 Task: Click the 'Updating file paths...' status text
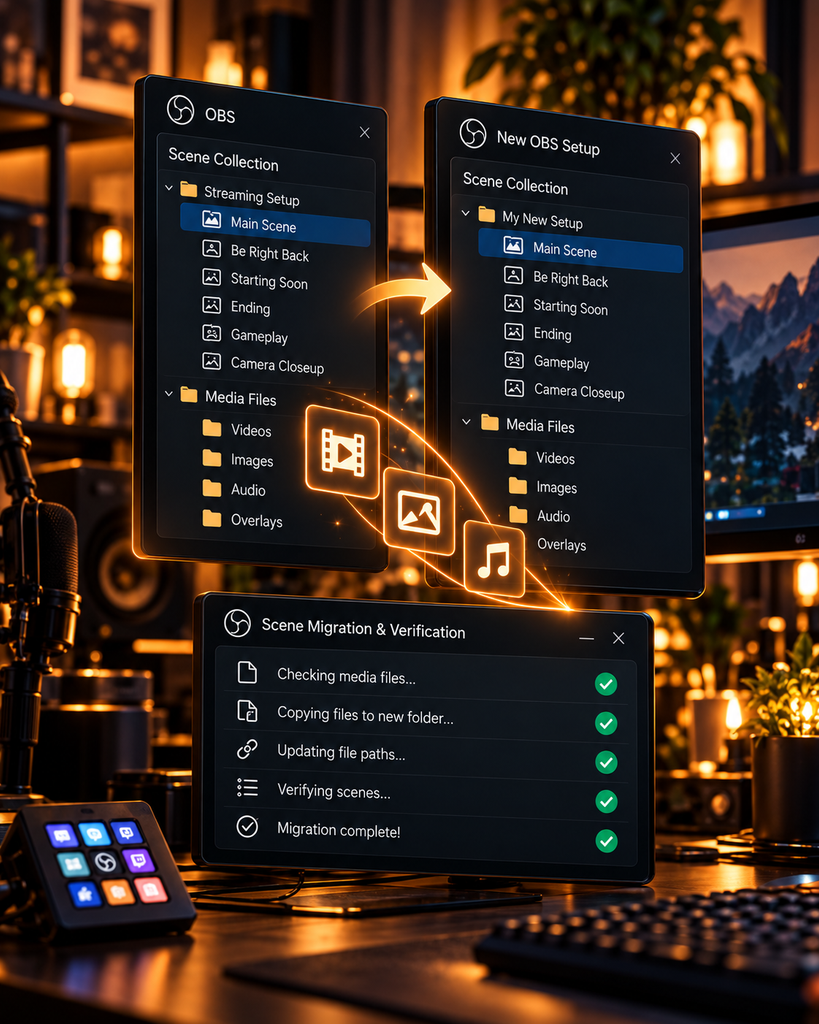(341, 752)
